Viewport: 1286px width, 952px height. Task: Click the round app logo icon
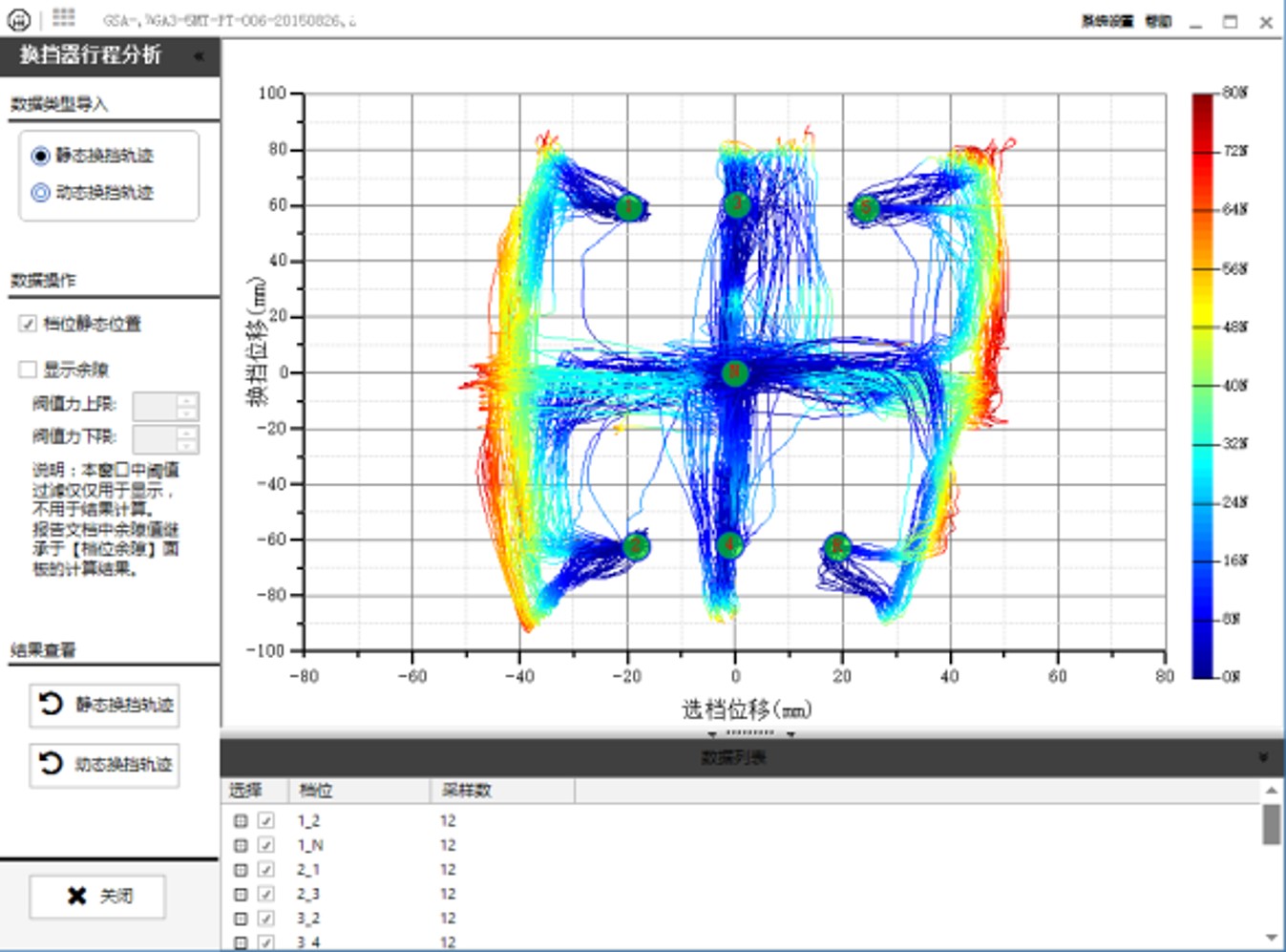18,20
